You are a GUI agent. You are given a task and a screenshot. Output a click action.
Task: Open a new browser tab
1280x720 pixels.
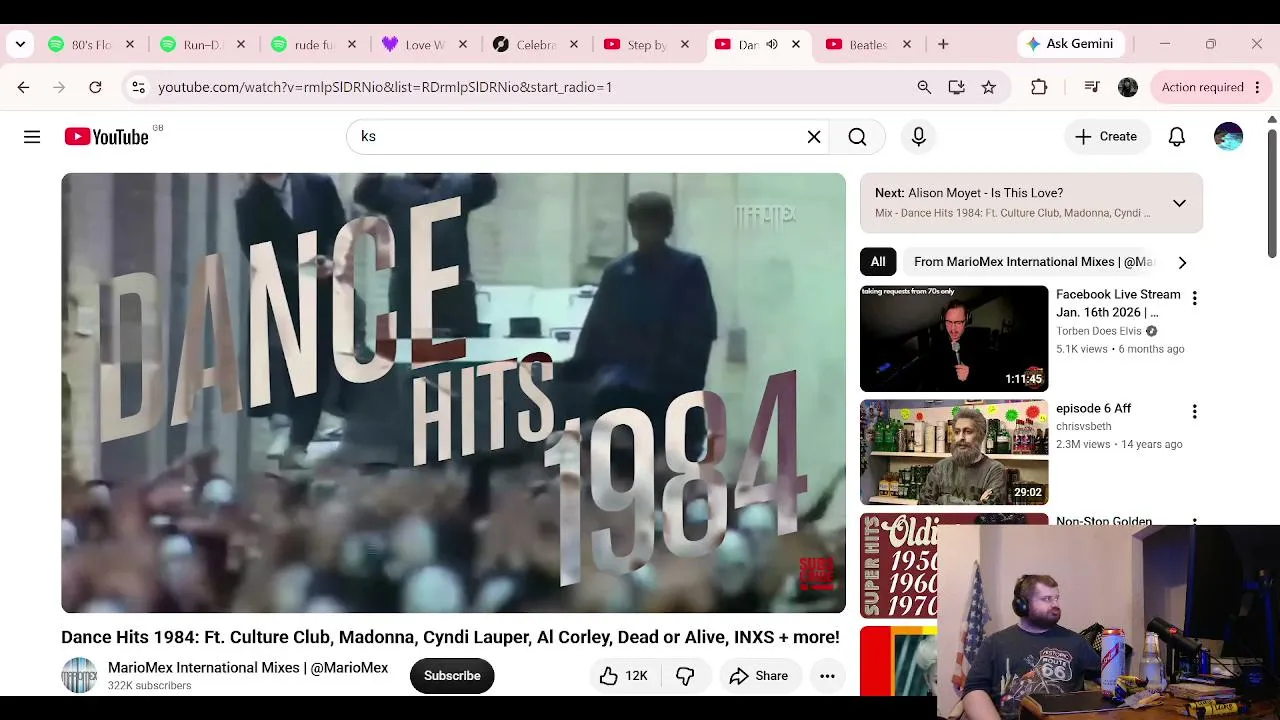[943, 44]
